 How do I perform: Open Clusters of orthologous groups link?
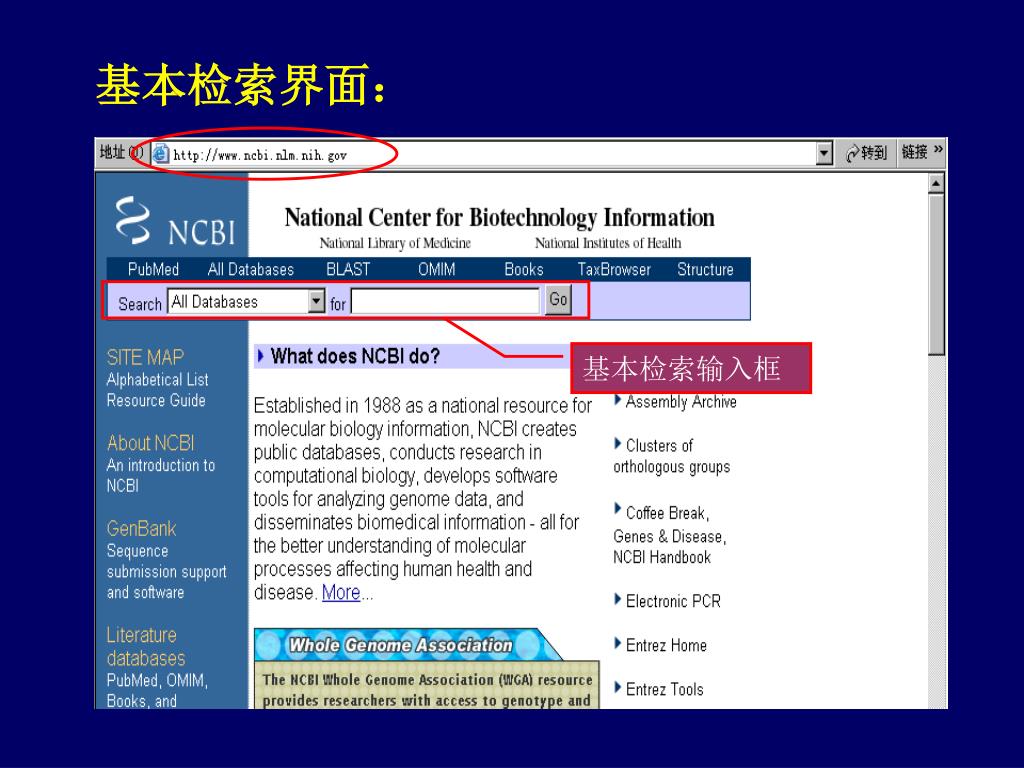pos(671,456)
